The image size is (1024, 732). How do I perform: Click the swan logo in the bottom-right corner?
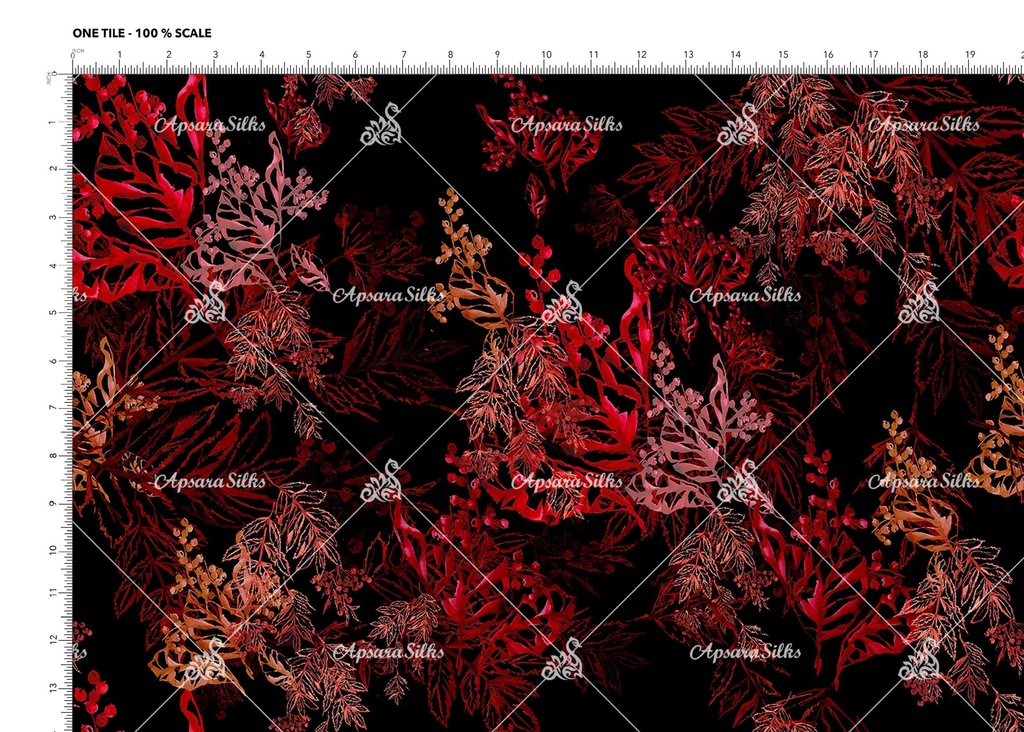point(918,658)
